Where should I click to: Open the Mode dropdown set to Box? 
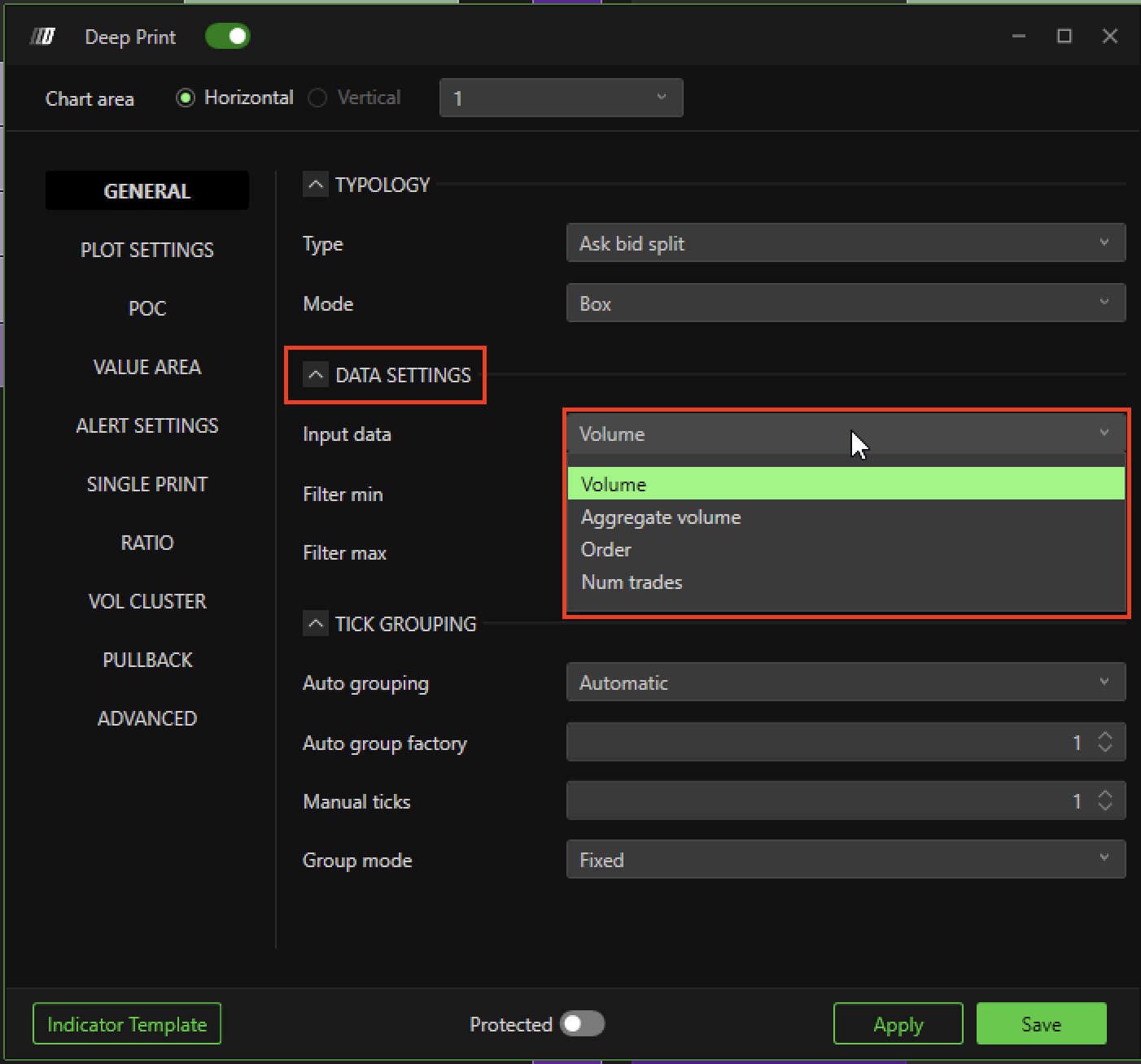pos(845,303)
